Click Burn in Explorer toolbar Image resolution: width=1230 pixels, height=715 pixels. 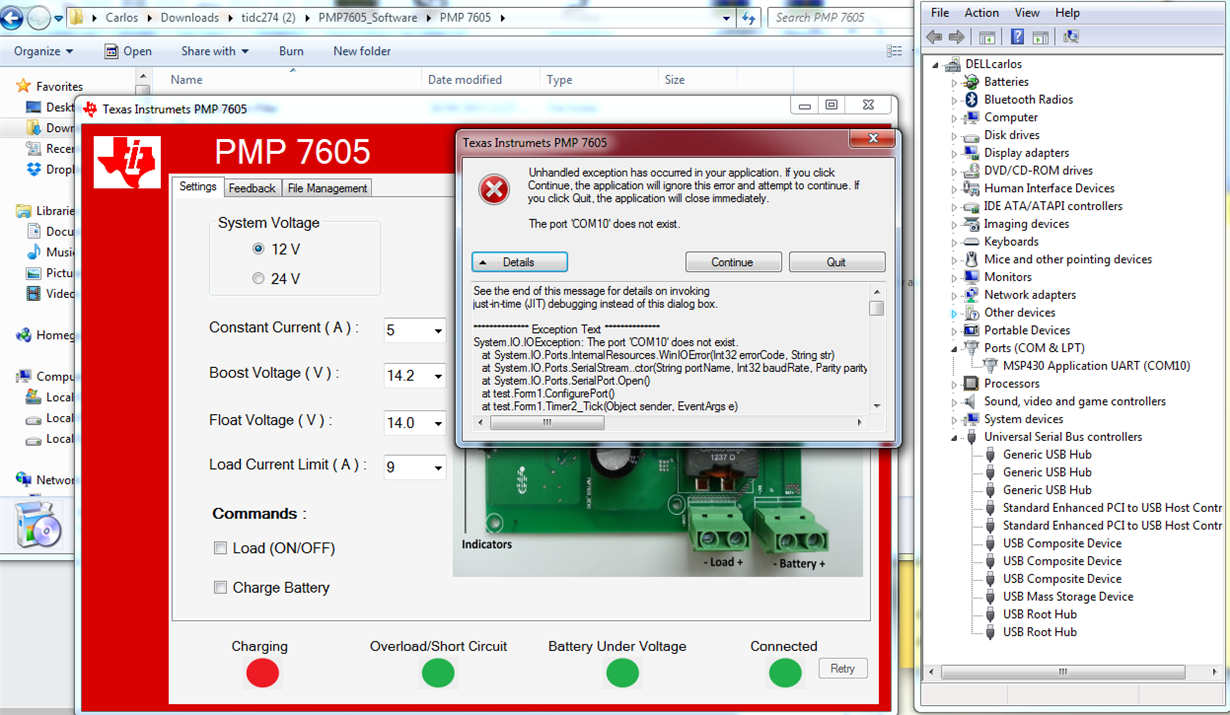[291, 51]
